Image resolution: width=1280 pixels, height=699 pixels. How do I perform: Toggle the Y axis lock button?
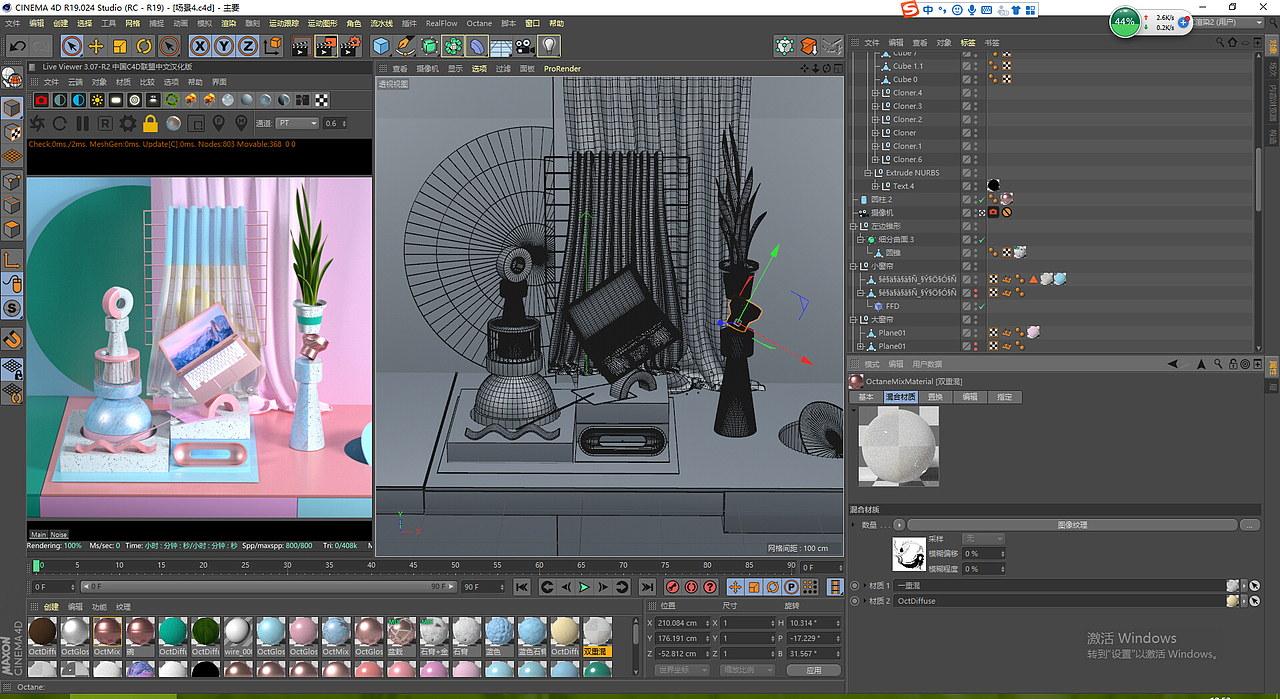click(x=223, y=46)
